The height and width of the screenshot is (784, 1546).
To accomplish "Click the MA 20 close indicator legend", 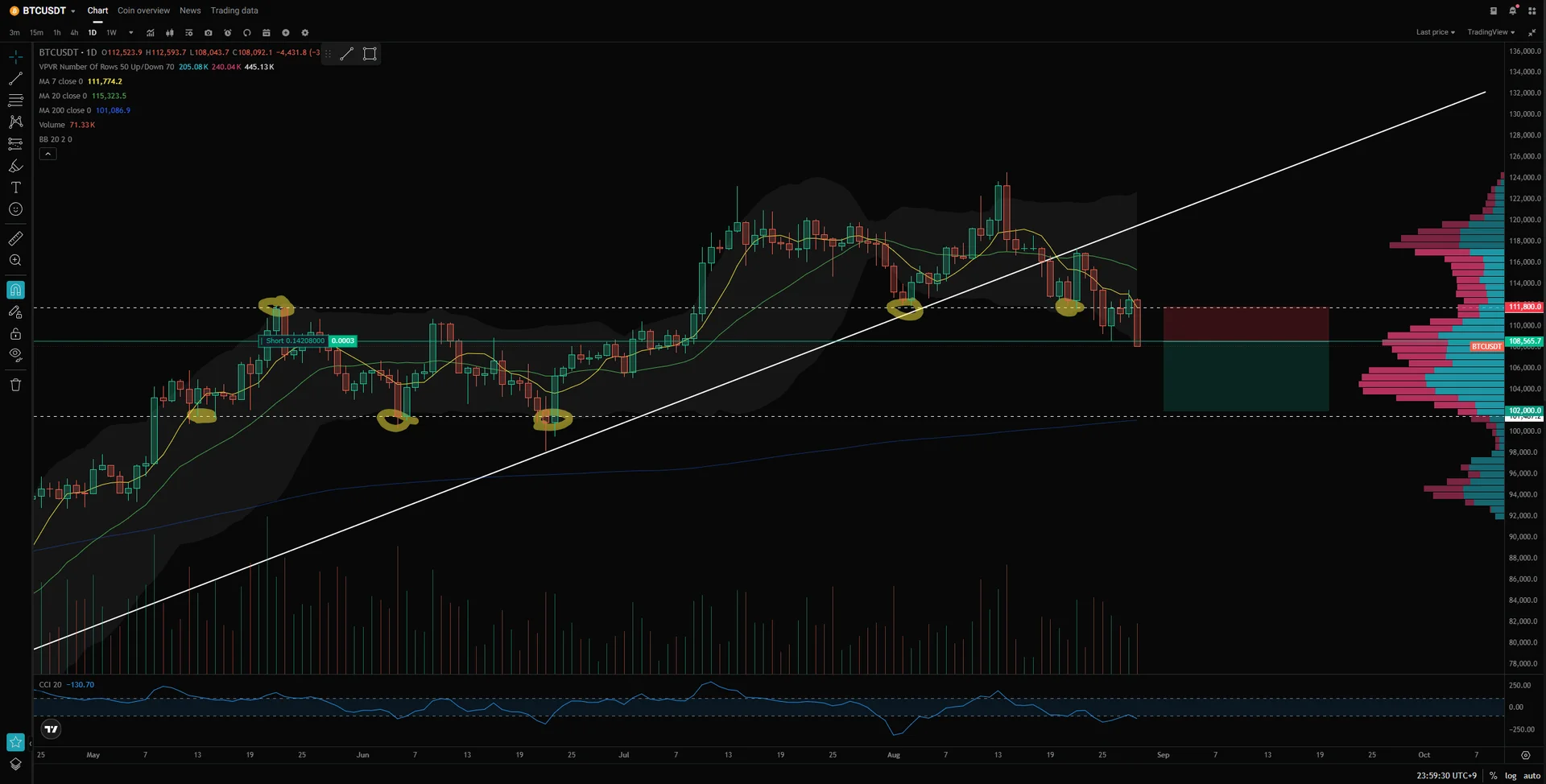I will 83,96.
